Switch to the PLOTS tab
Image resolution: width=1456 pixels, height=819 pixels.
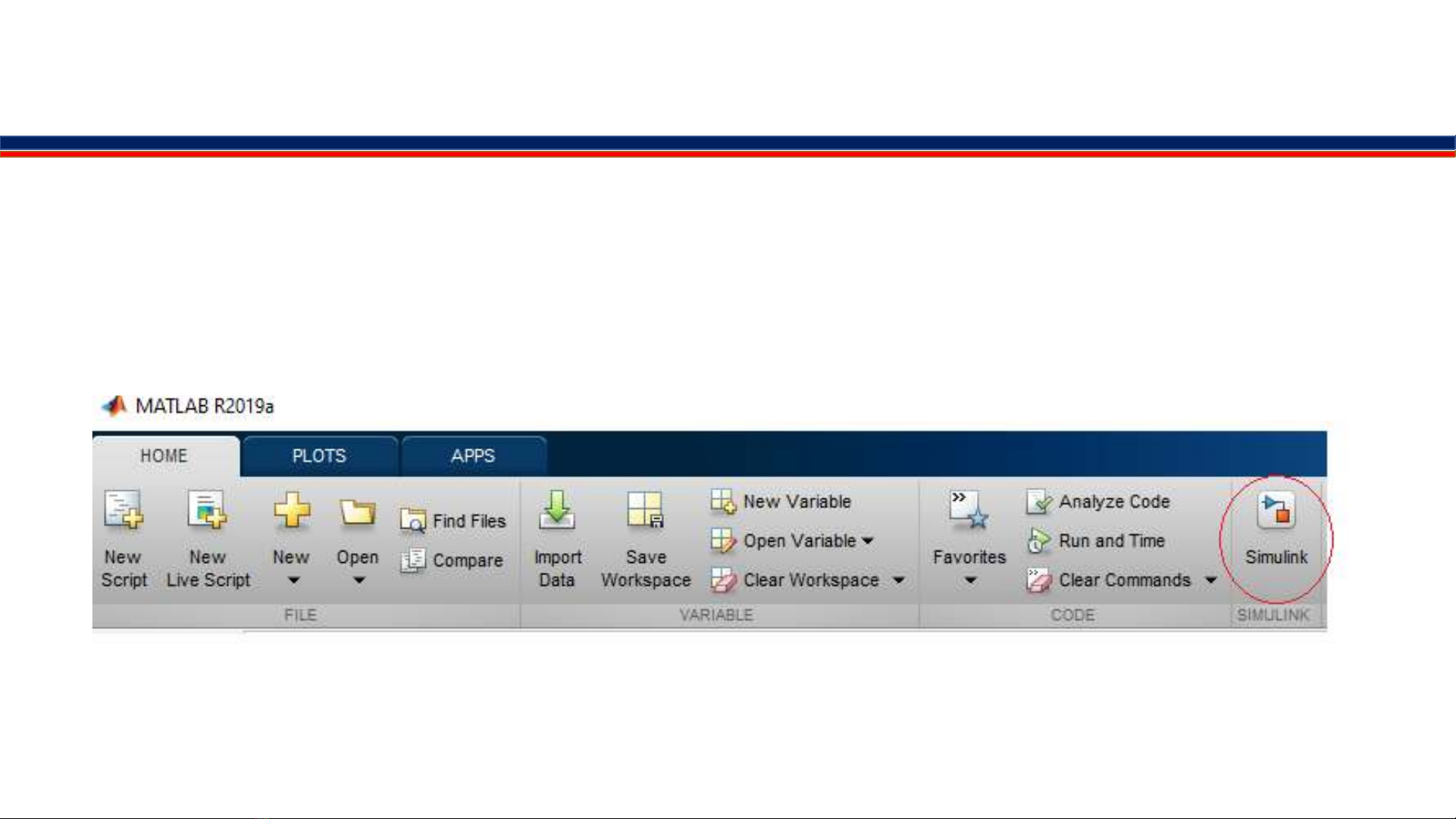[x=319, y=456]
